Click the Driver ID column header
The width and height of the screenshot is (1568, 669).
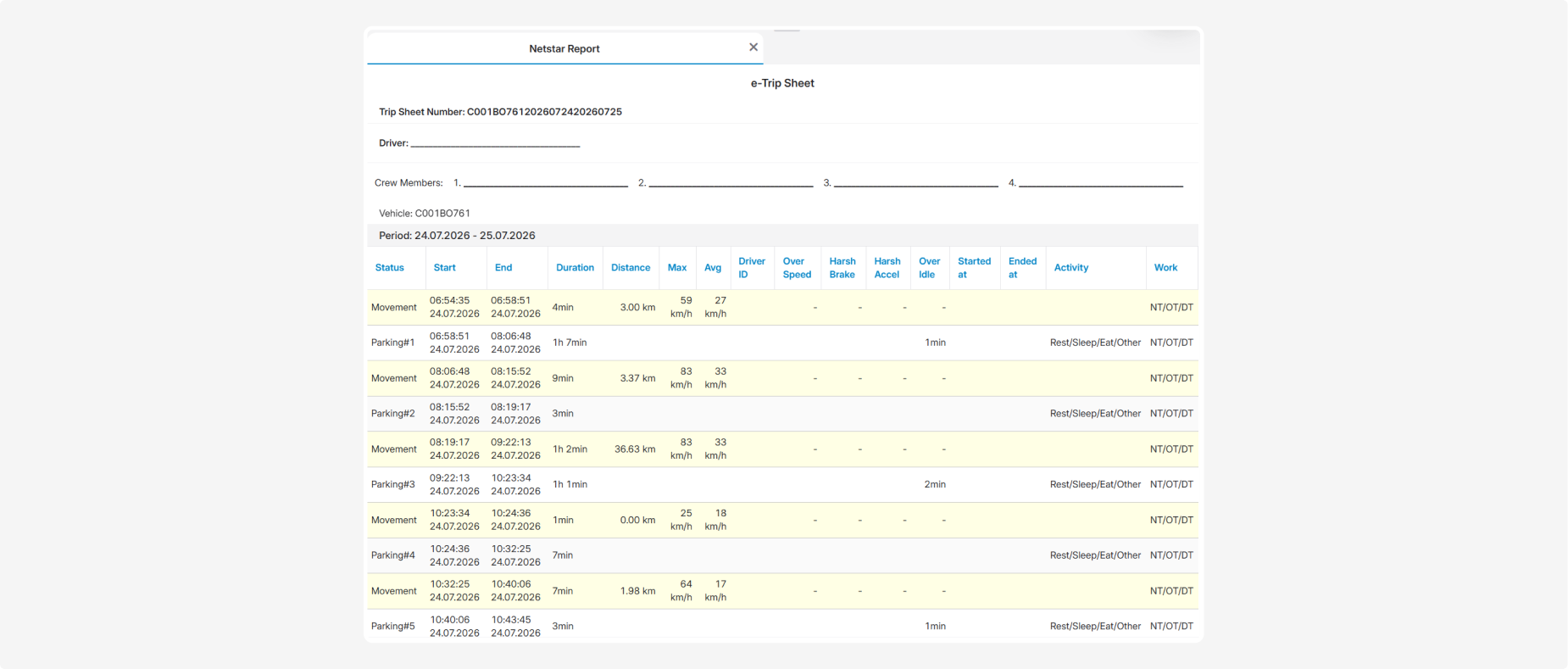[752, 268]
